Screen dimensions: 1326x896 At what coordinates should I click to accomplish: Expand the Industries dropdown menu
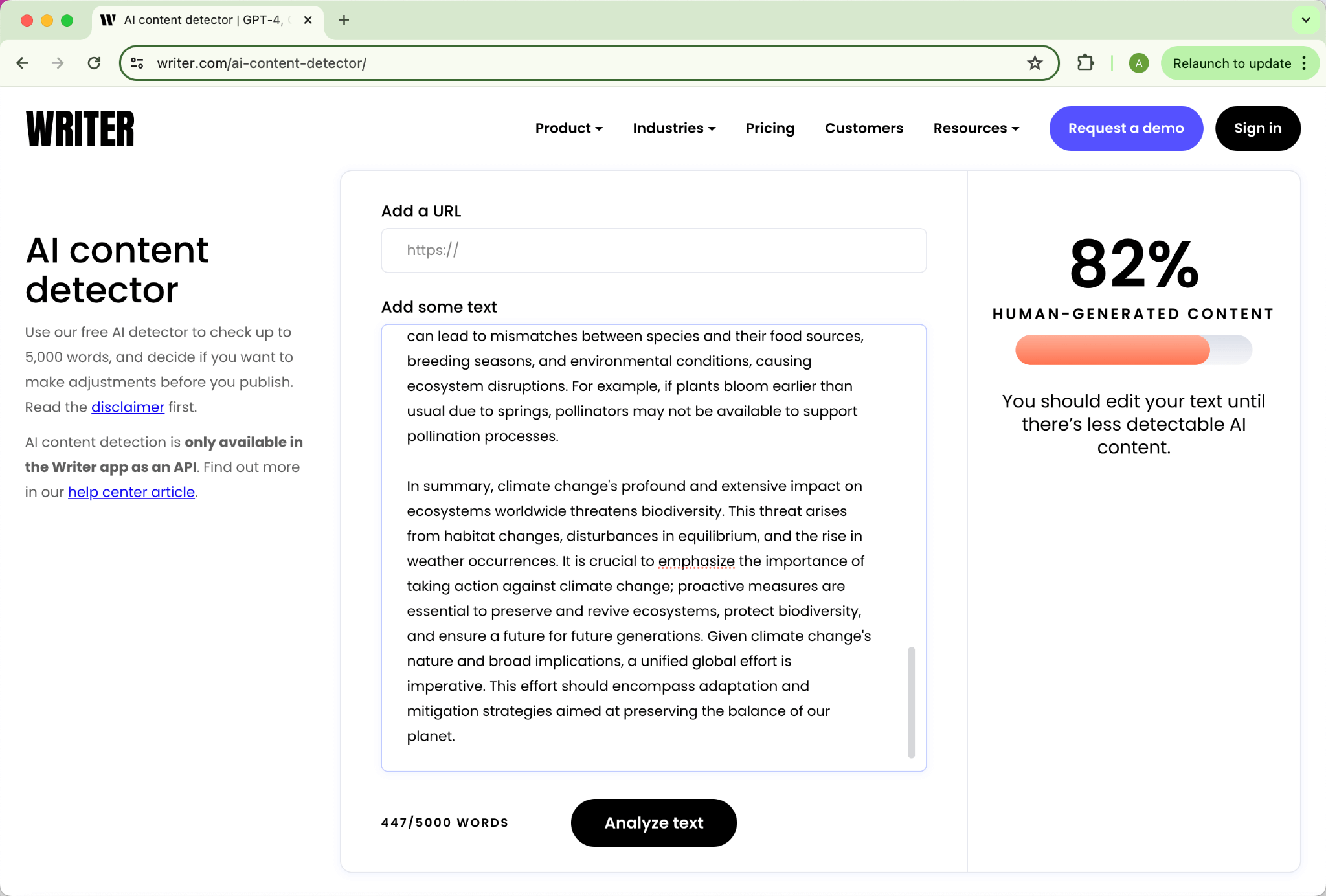click(x=674, y=128)
